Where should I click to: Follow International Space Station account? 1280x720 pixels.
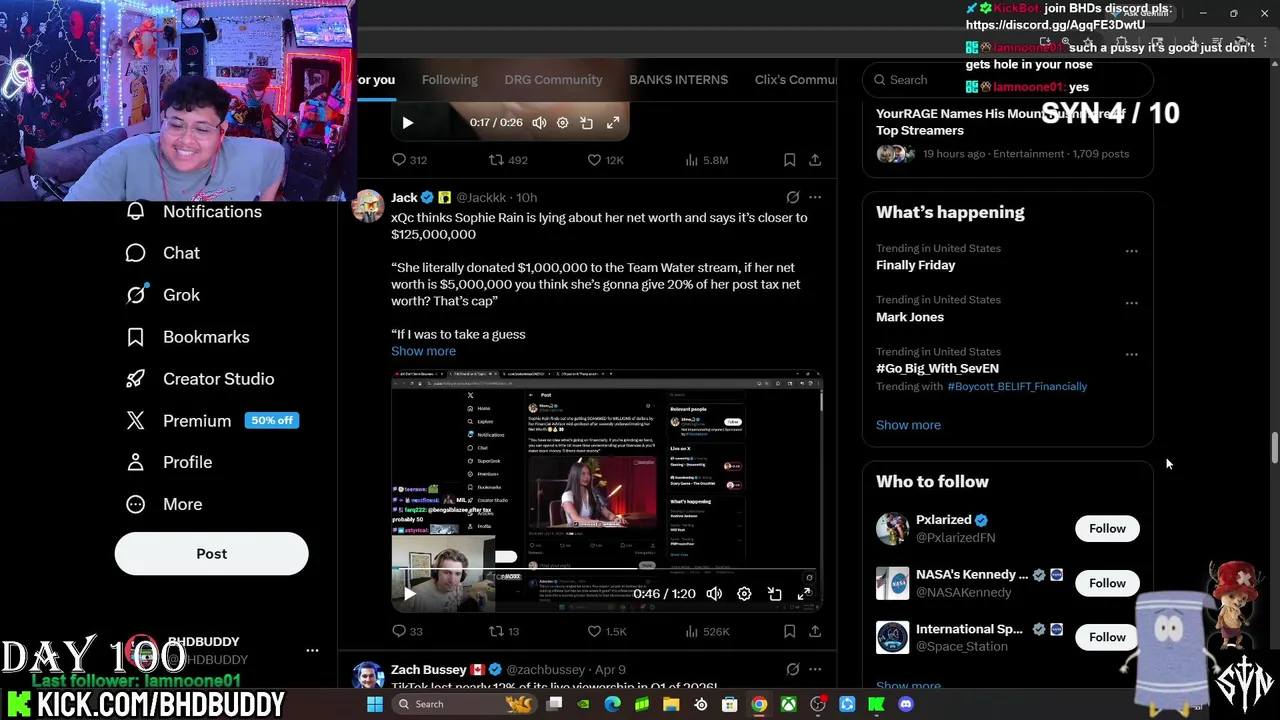coord(1107,637)
